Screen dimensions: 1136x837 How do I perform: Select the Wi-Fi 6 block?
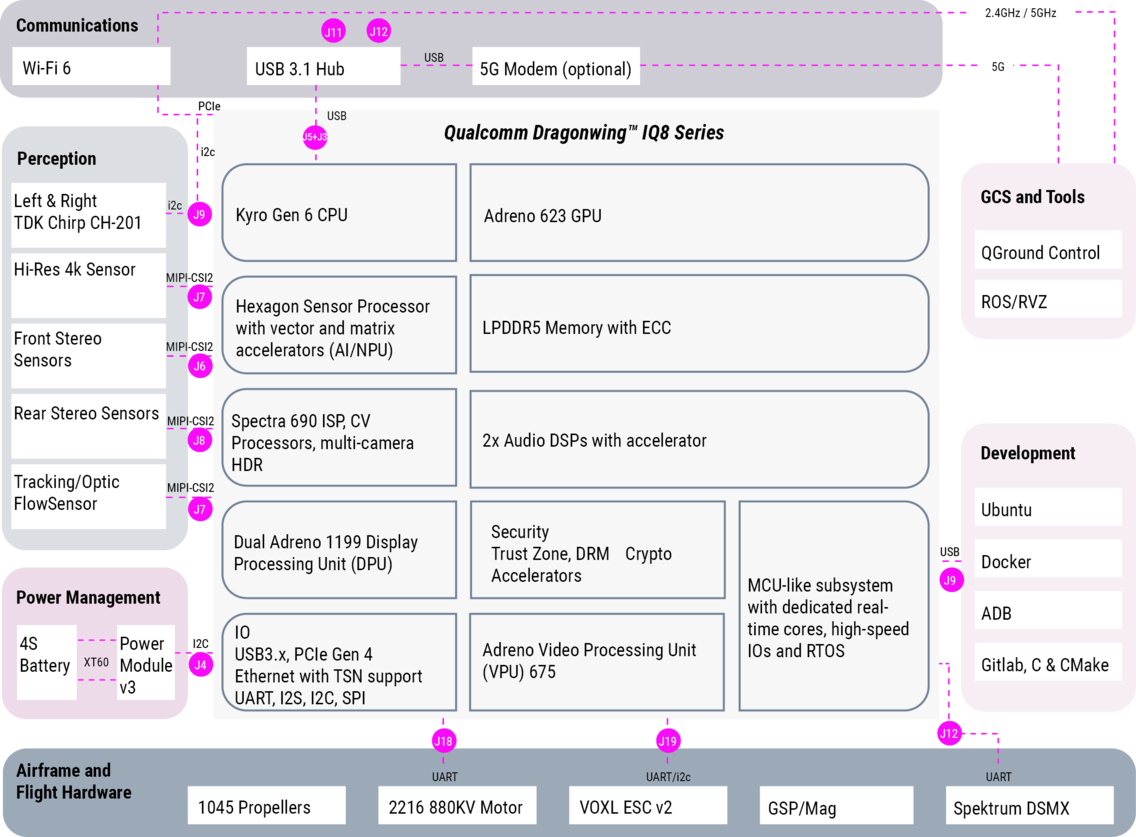coord(92,68)
